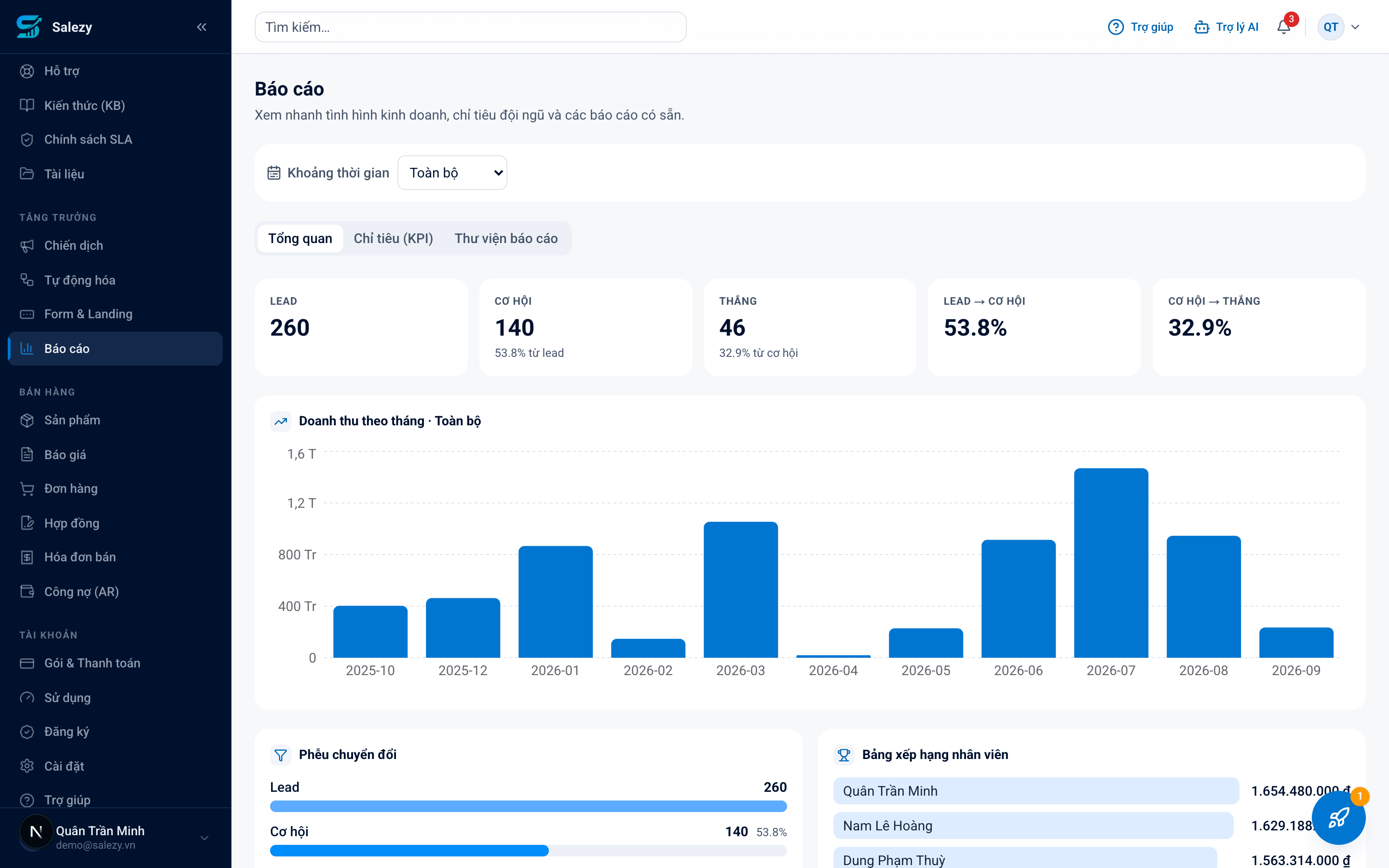Viewport: 1389px width, 868px height.
Task: Switch to the Chỉ tiêu (KPI) tab
Action: [x=393, y=238]
